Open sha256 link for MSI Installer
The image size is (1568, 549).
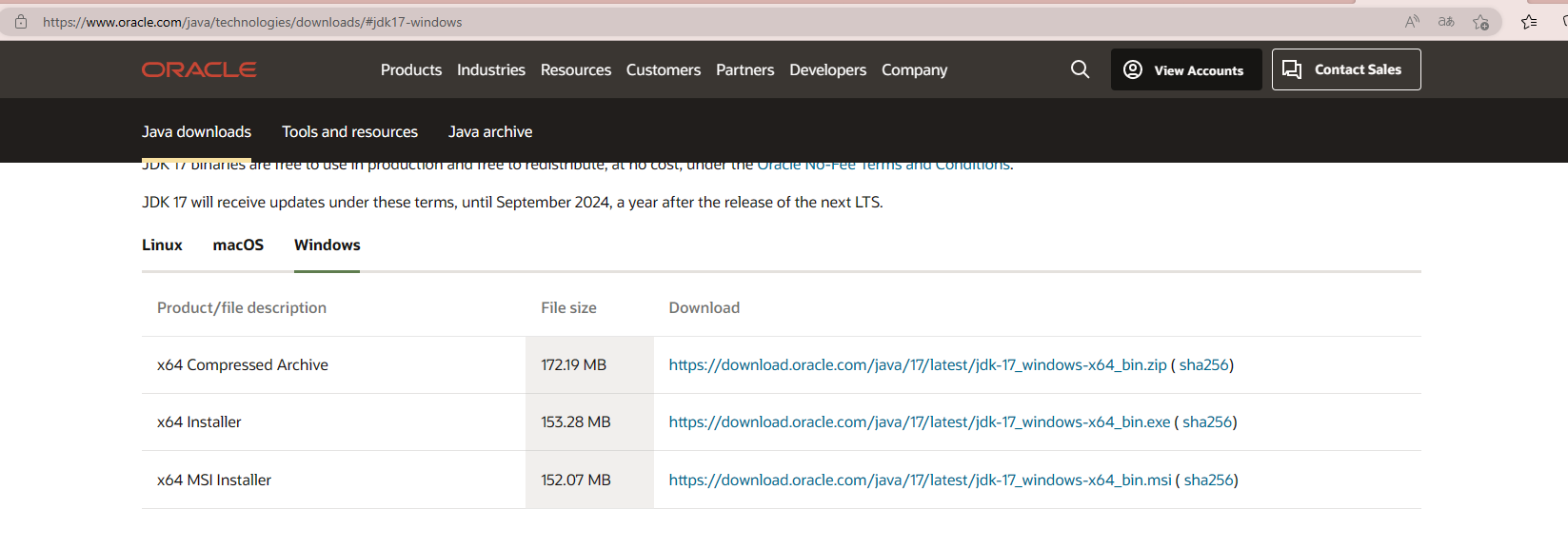(x=1209, y=480)
